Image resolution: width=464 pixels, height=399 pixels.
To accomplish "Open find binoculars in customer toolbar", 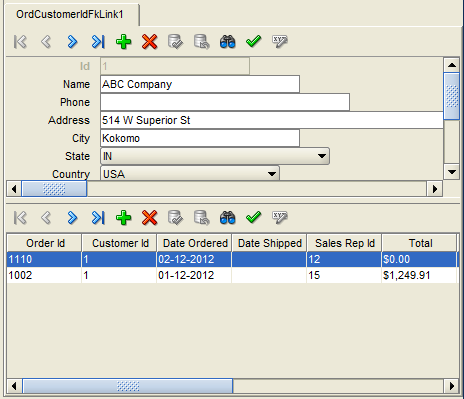I will click(x=227, y=42).
